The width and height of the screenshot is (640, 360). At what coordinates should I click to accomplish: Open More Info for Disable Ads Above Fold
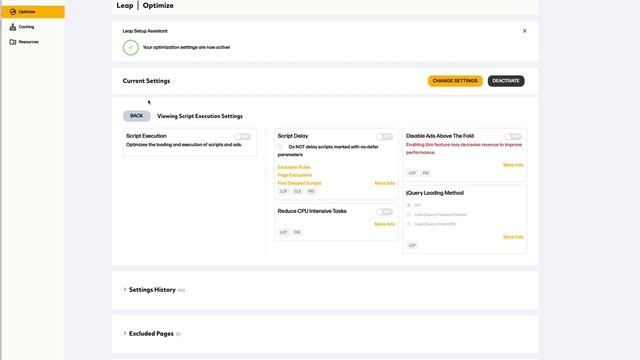pos(513,165)
